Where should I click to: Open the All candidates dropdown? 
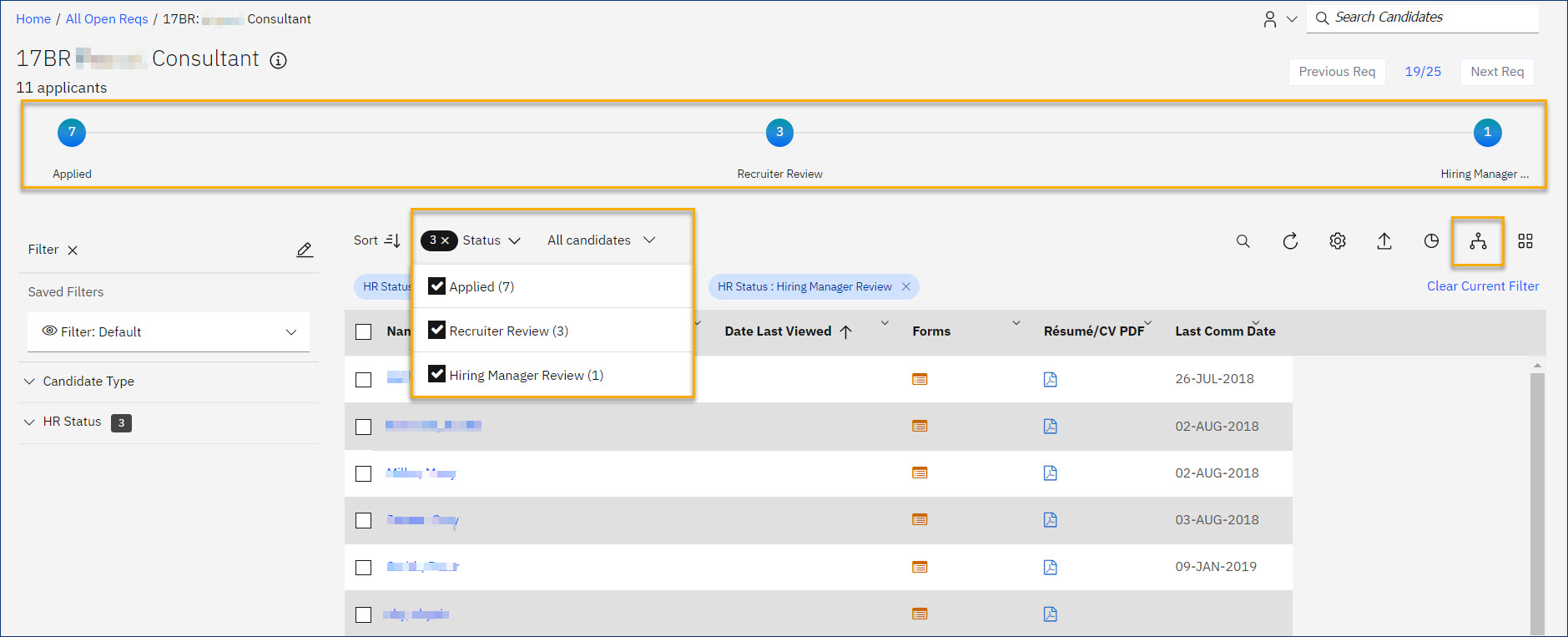coord(602,240)
